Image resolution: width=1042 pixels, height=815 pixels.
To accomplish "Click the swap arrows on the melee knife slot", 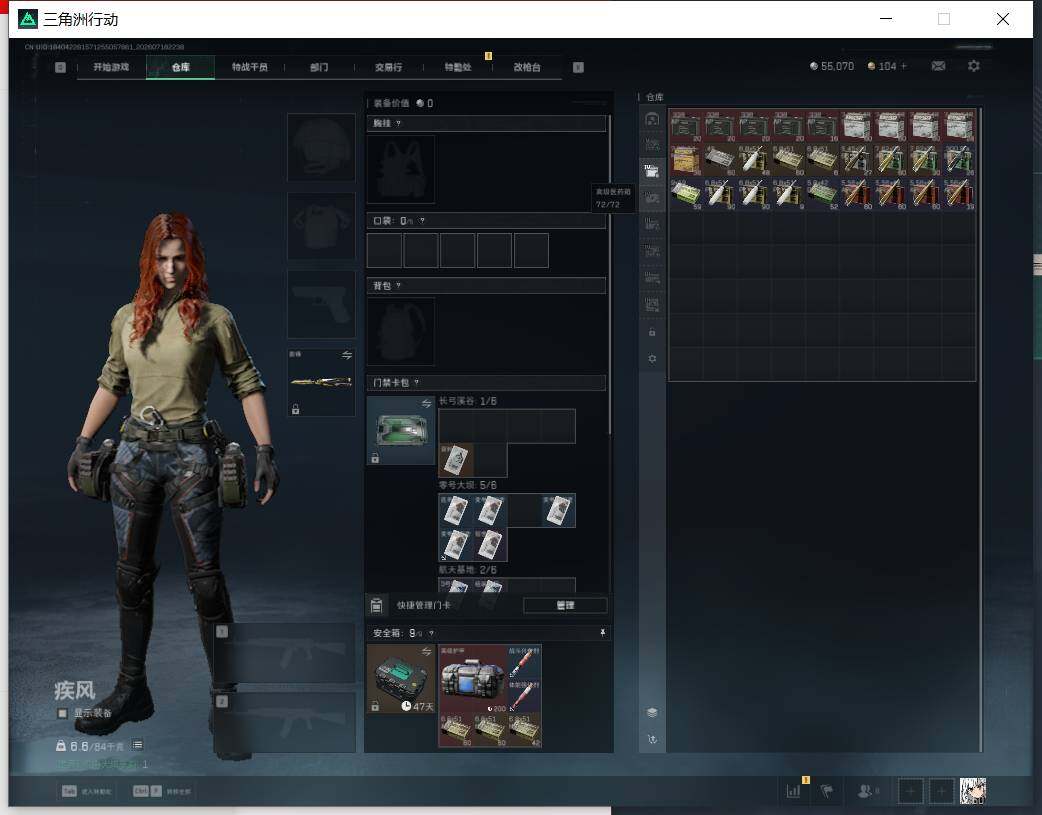I will [346, 355].
